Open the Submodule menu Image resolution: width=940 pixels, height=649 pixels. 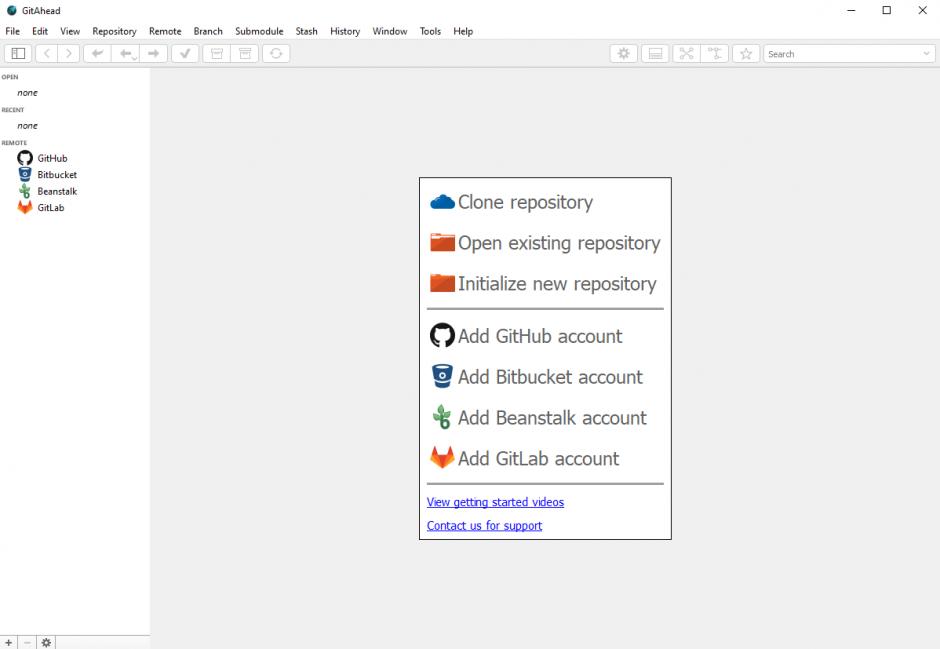point(259,31)
